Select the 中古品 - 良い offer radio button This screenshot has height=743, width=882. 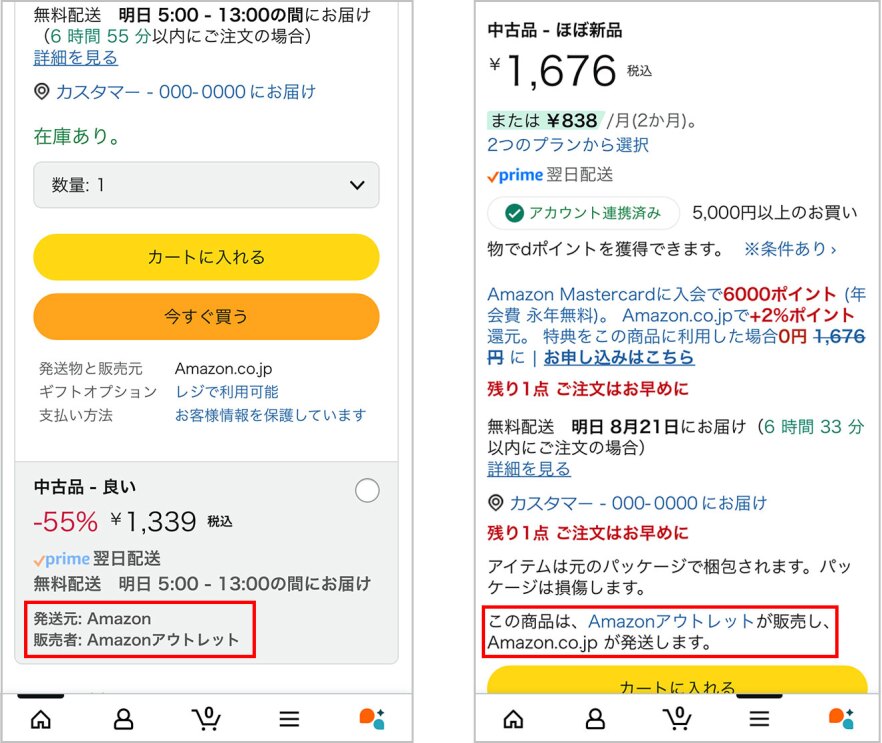click(367, 491)
